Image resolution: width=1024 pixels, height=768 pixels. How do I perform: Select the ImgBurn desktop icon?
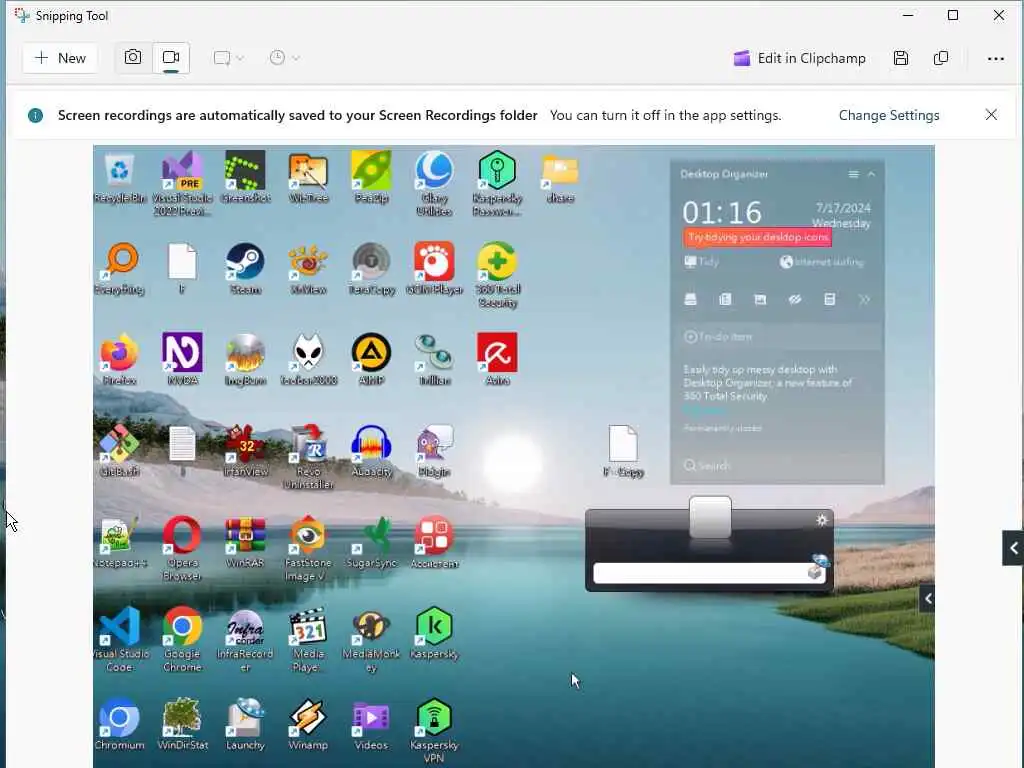(245, 359)
